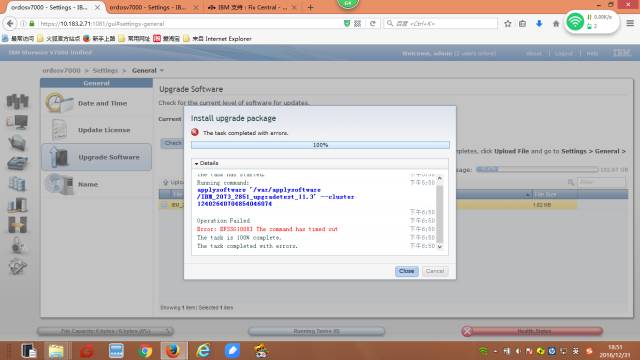Click the red taskbar application icon
This screenshot has height=360, width=640.
[86, 351]
